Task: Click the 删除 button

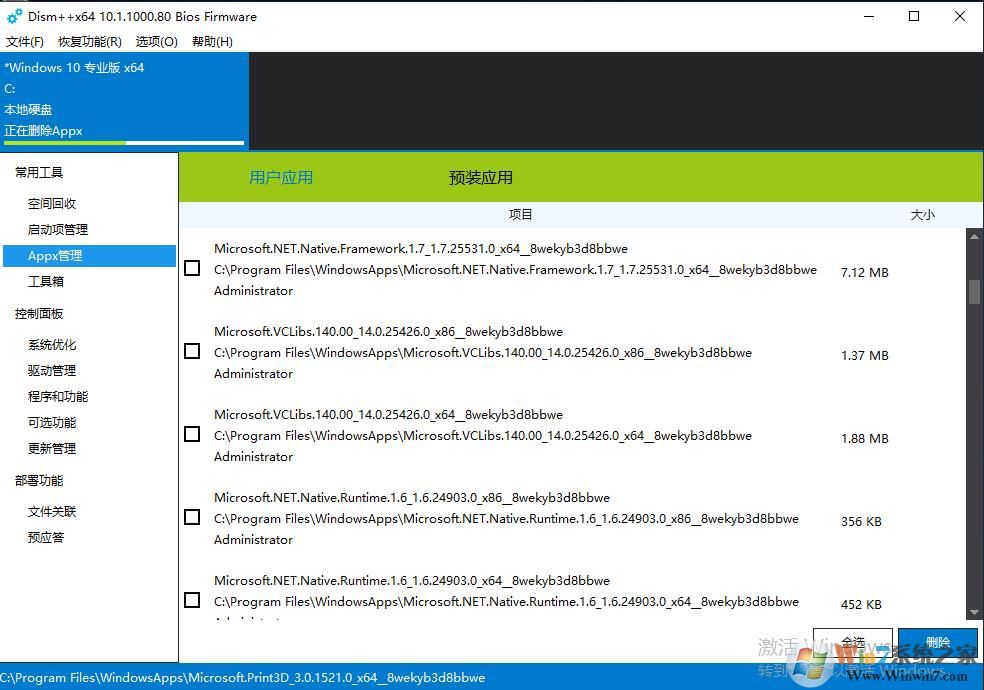Action: pyautogui.click(x=938, y=643)
